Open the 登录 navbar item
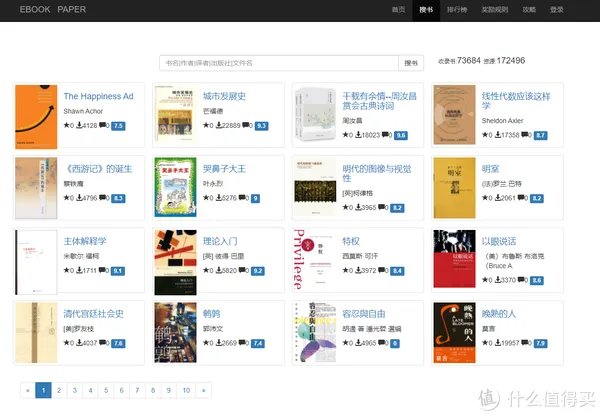Image resolution: width=600 pixels, height=416 pixels. (556, 10)
